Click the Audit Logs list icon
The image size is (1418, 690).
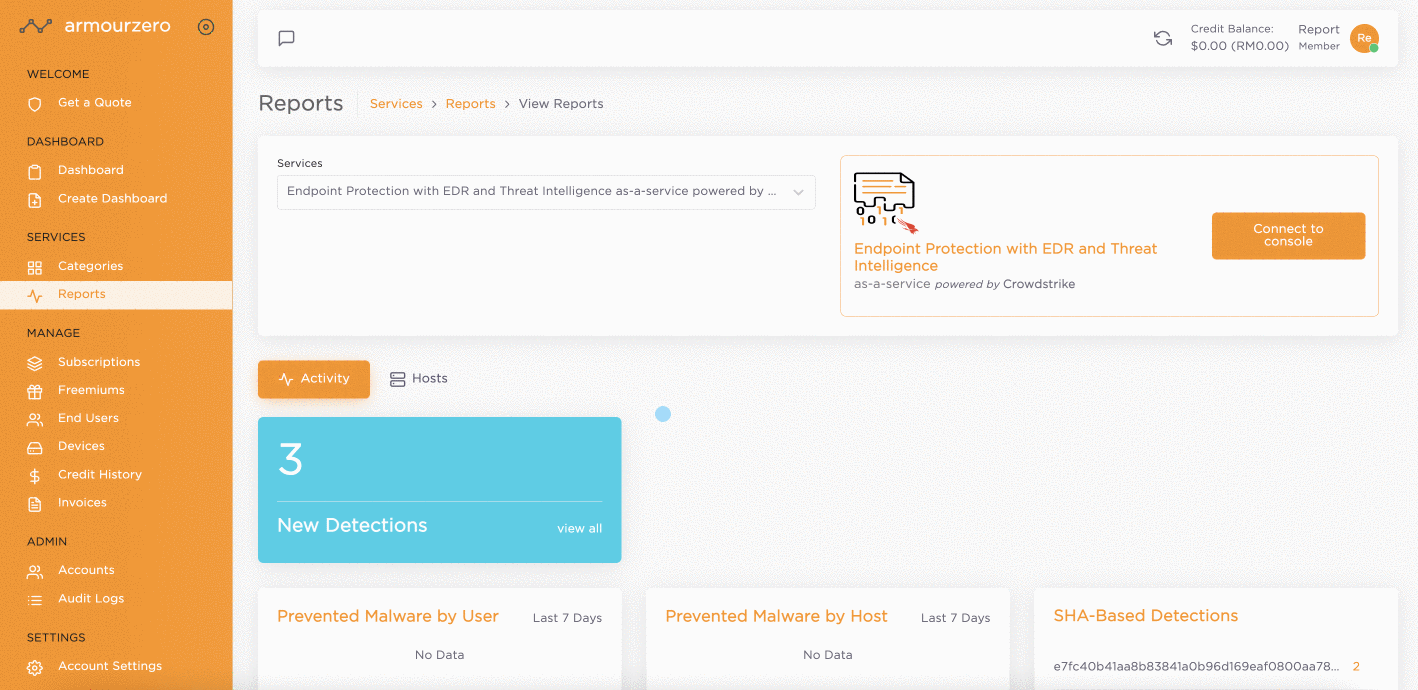(35, 600)
